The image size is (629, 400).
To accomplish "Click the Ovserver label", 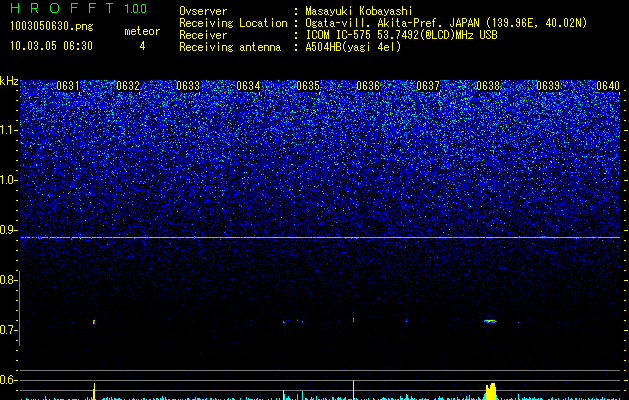I will [203, 11].
